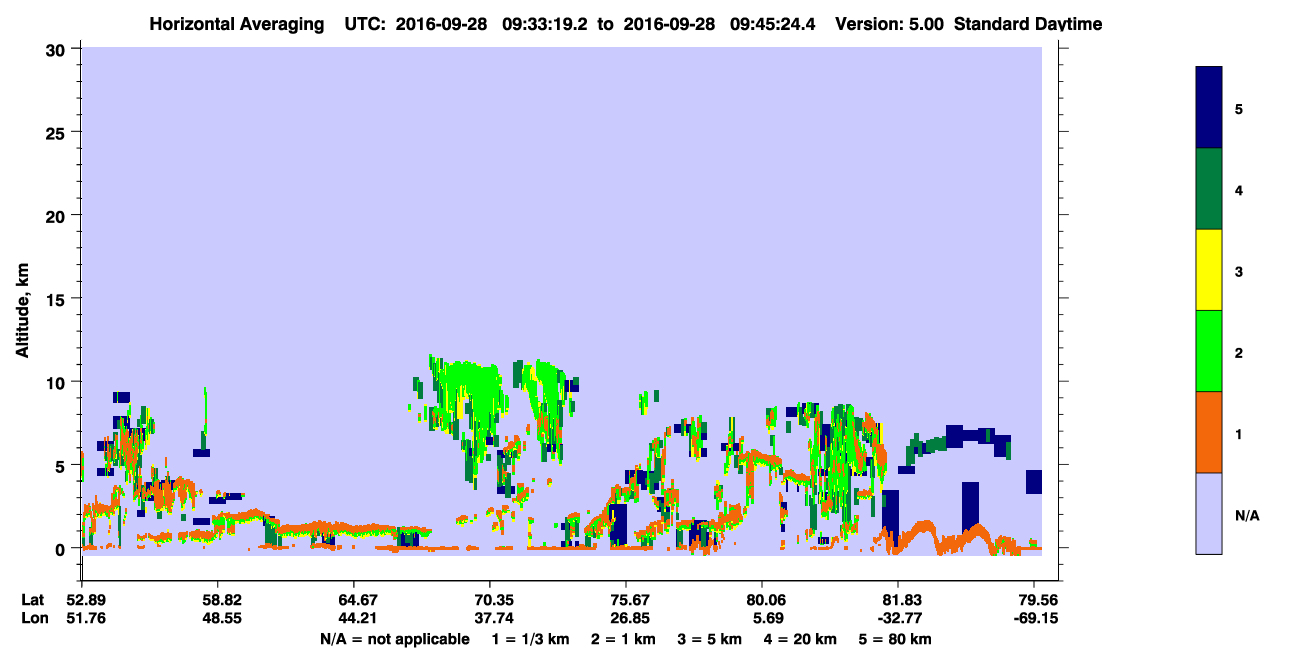Screen dimensions: 1300x667
Task: Click the colorbar 'N/A' label
Action: (x=1247, y=515)
